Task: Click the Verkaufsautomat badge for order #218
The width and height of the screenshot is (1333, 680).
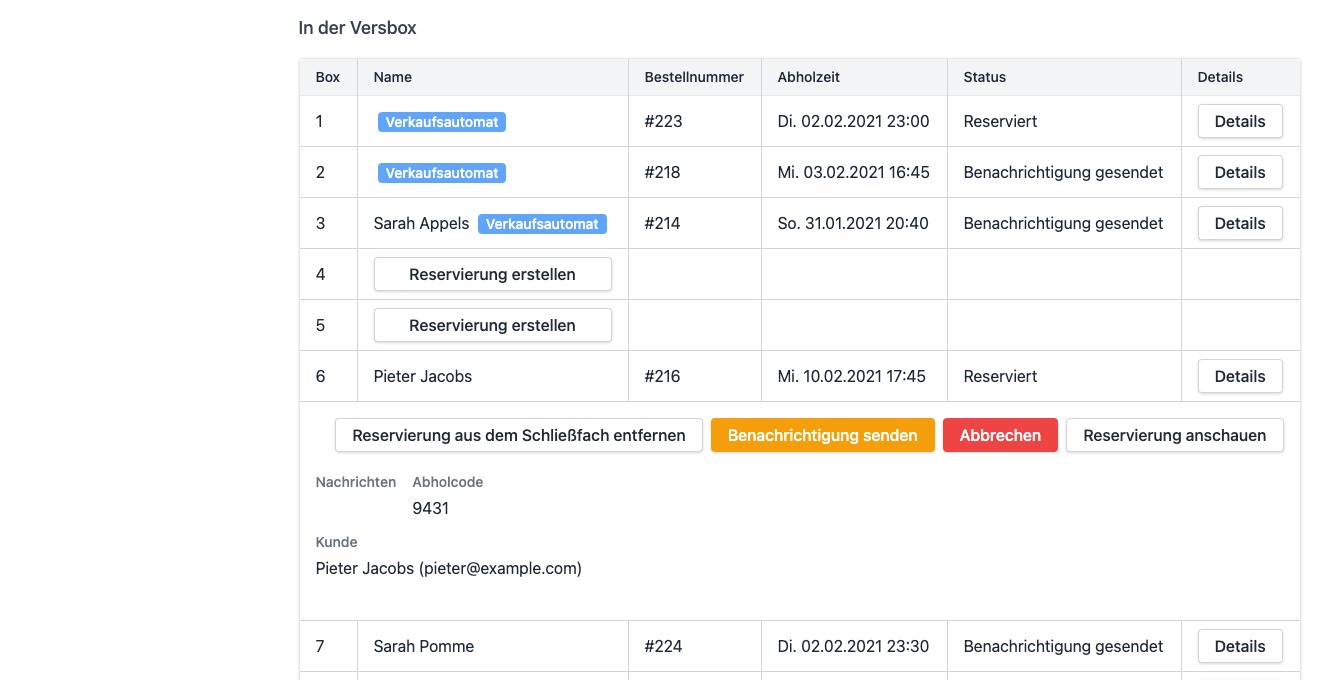Action: click(x=442, y=173)
